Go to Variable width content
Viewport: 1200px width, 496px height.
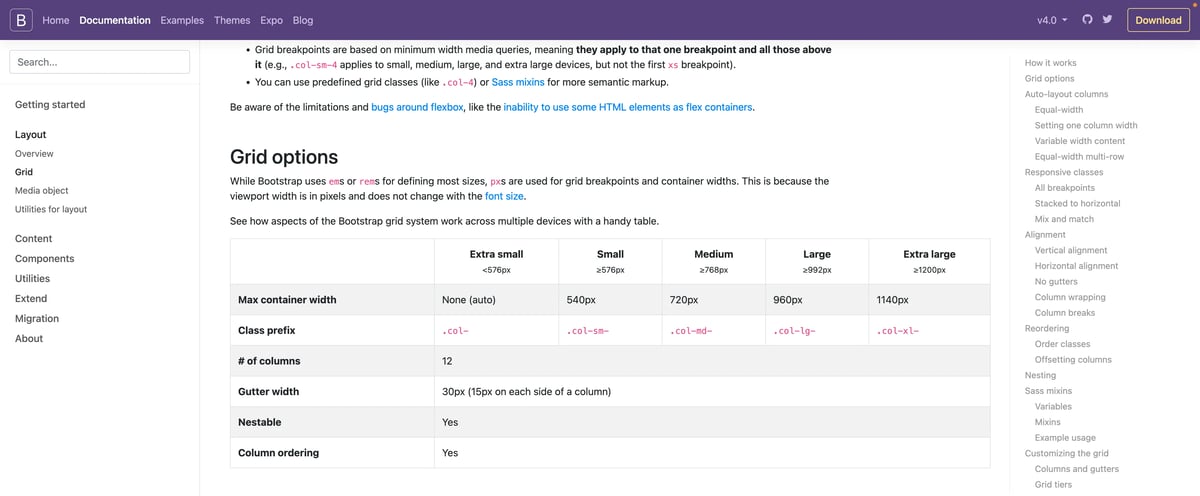coord(1080,141)
